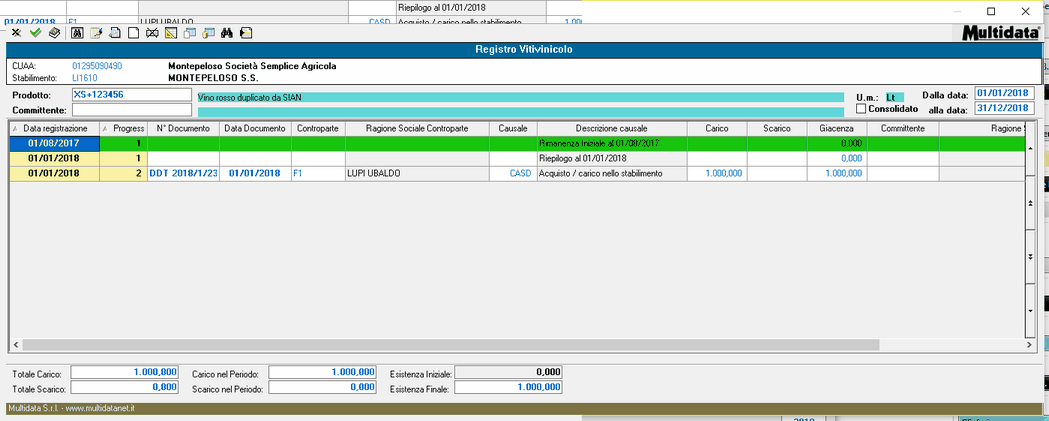Click the Carico column header
This screenshot has width=1049, height=421.
[717, 128]
